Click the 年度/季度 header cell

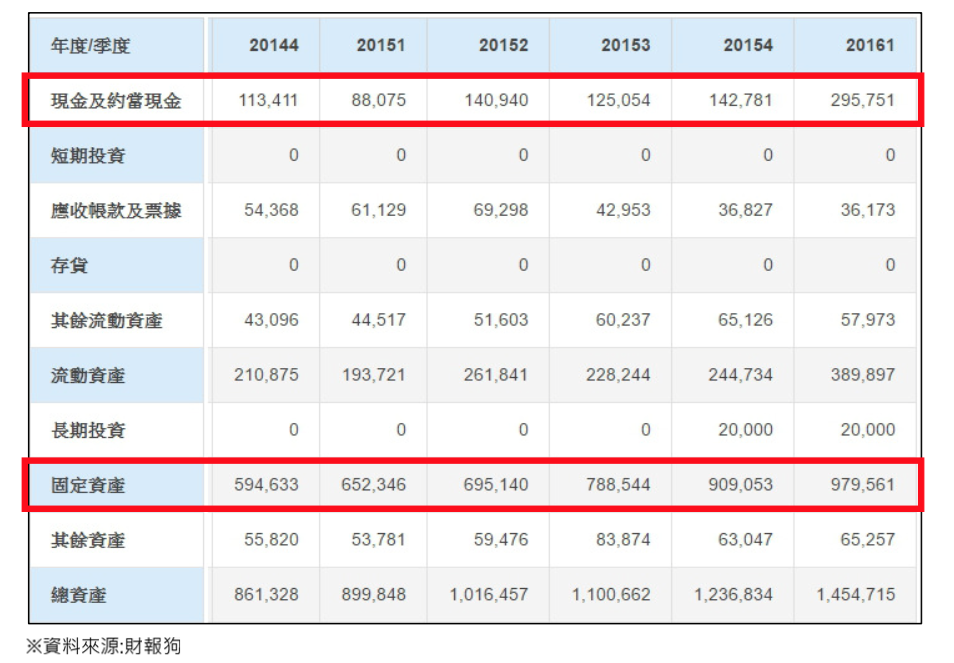pyautogui.click(x=91, y=46)
